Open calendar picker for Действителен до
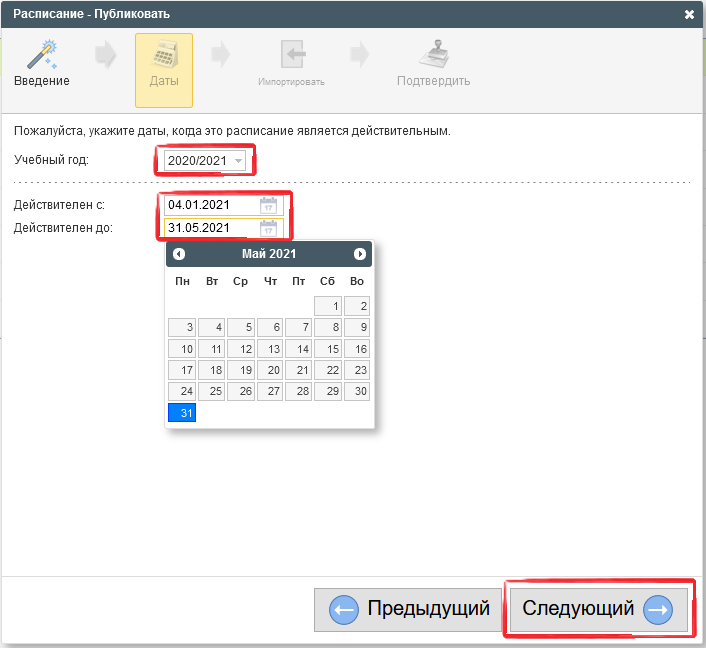Screen dimensions: 706x648 [268, 228]
